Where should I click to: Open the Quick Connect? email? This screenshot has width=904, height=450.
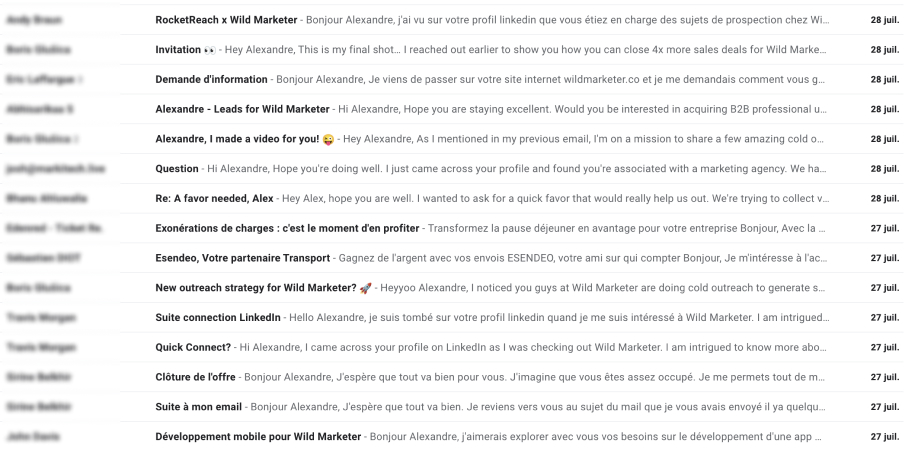point(452,347)
